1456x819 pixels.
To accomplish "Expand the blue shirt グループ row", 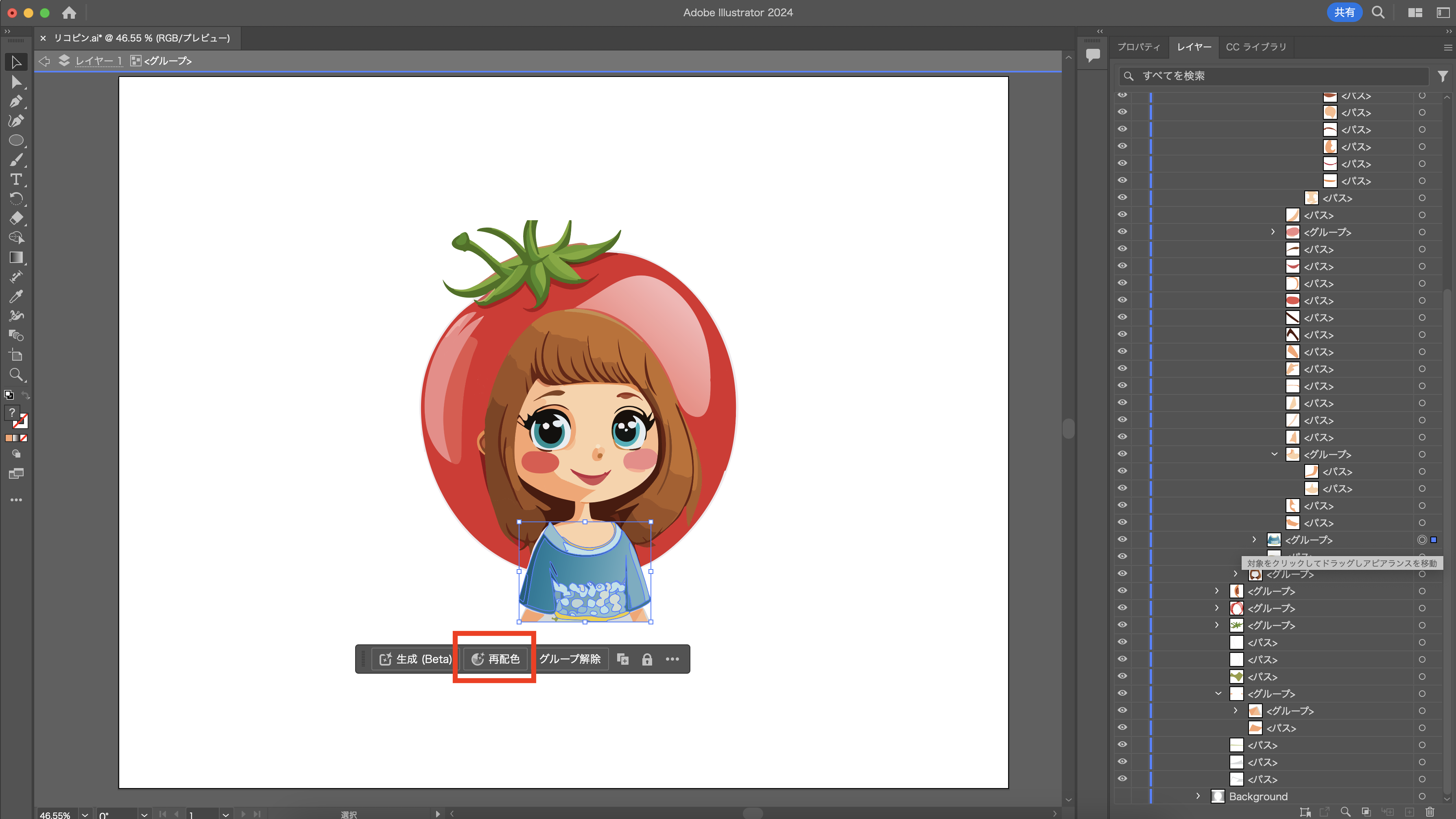I will pyautogui.click(x=1254, y=540).
